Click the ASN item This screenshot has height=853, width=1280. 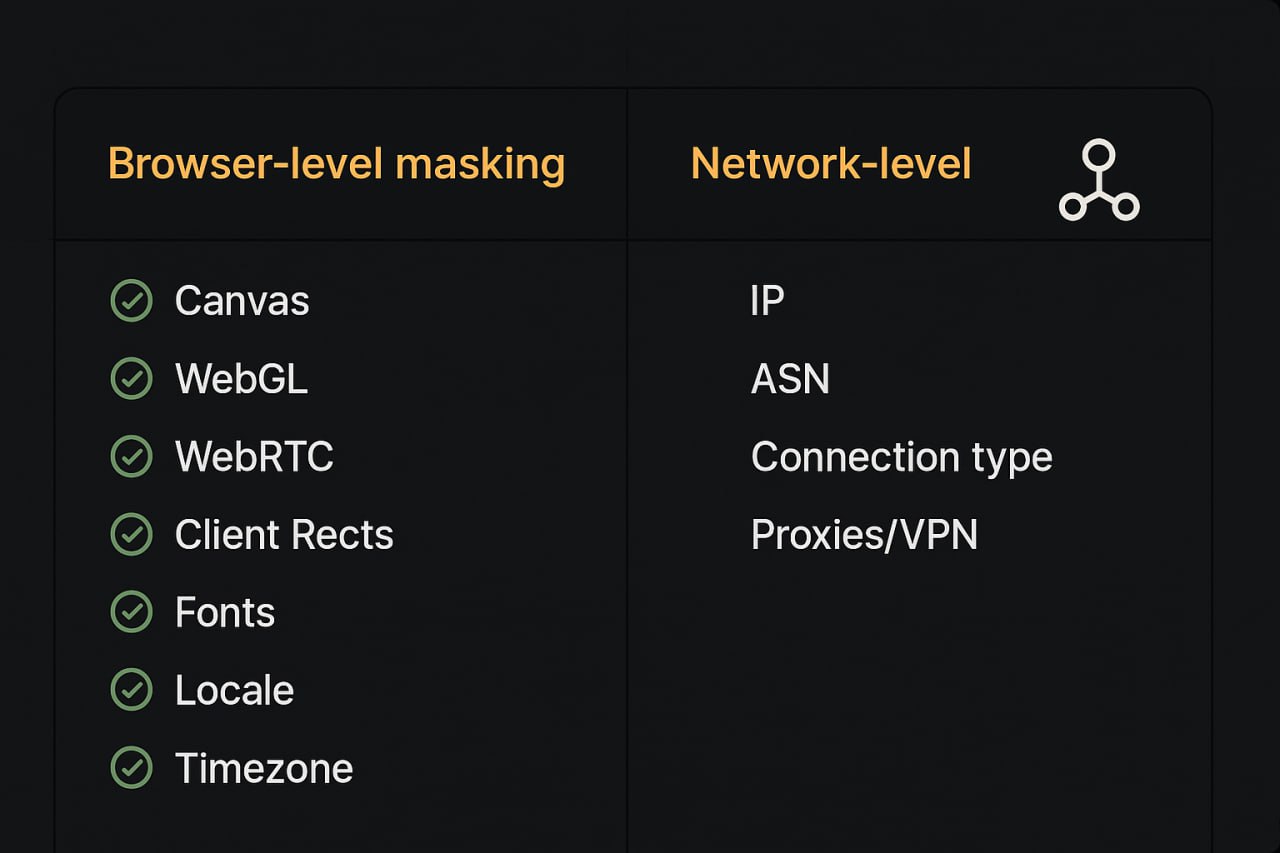(790, 379)
